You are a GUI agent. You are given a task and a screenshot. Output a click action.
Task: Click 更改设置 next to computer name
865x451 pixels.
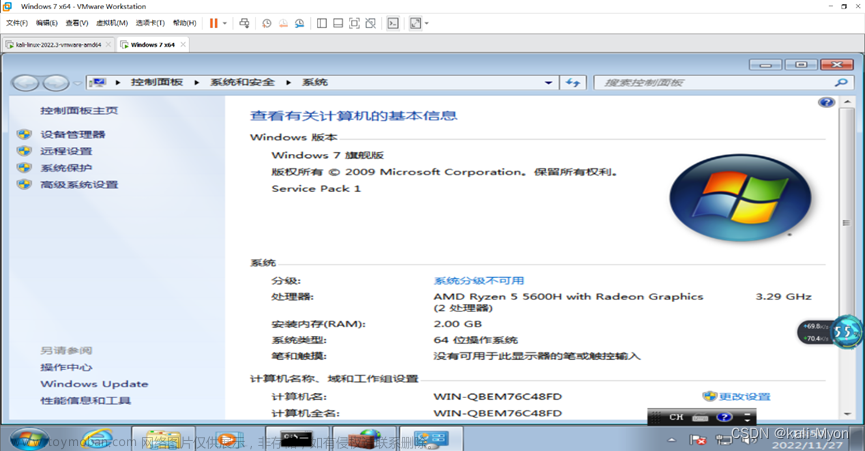744,396
